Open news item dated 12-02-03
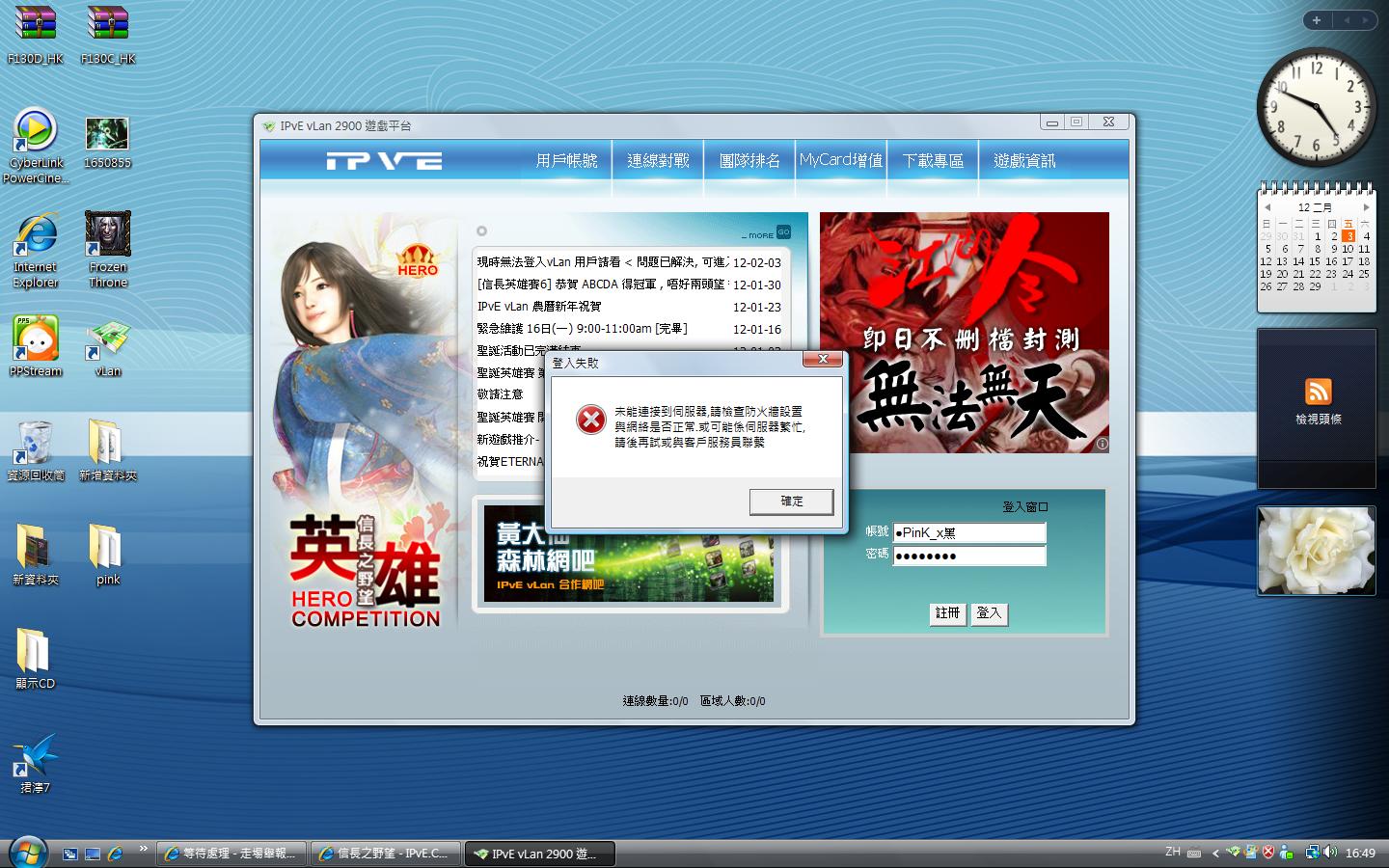1389x868 pixels. 629,262
